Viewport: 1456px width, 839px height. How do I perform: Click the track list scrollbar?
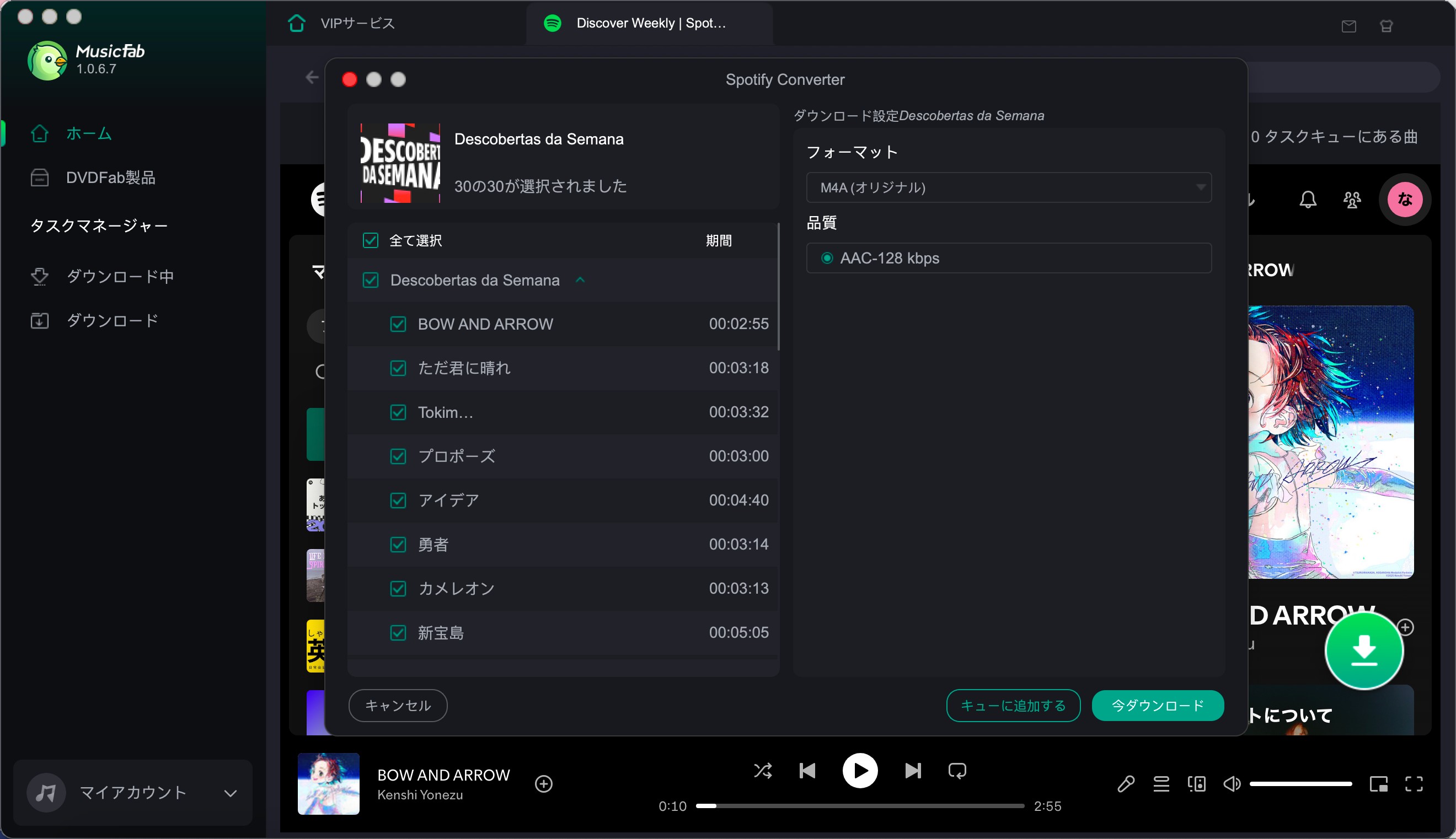(778, 287)
